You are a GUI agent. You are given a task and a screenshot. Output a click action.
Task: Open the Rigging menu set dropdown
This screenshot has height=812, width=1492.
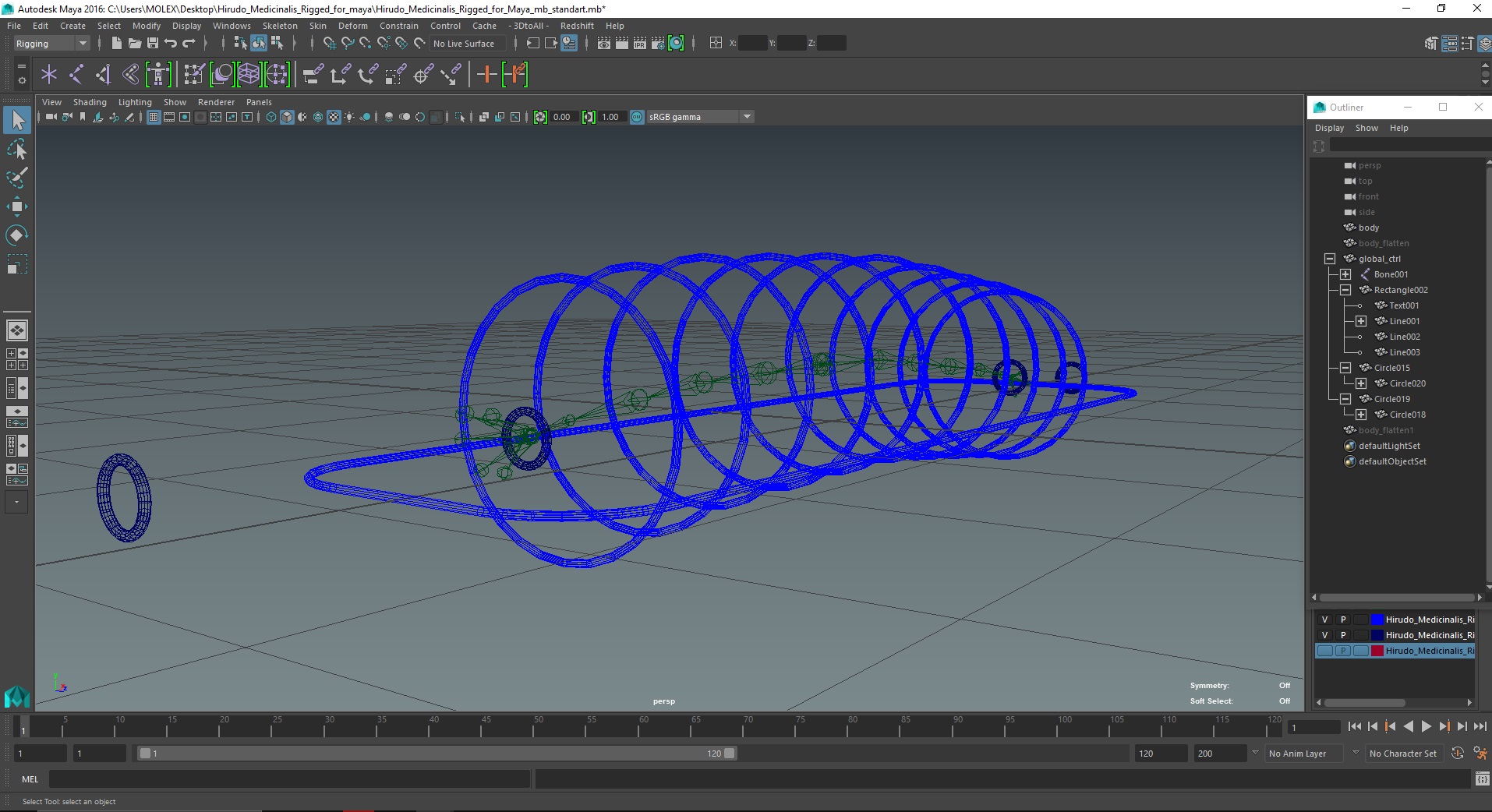pyautogui.click(x=51, y=44)
